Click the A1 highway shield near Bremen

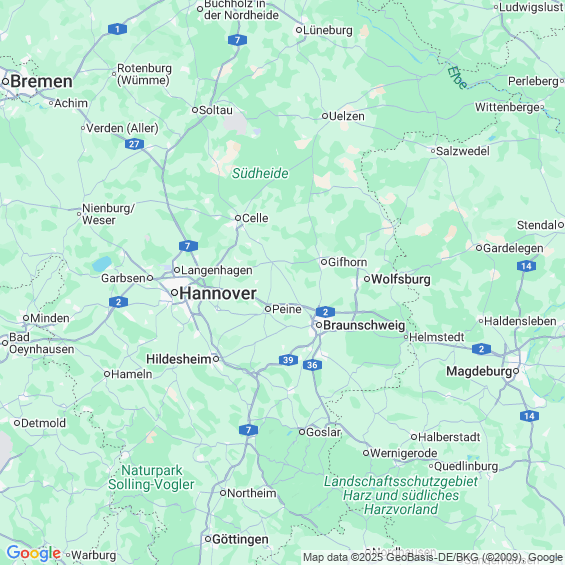[117, 29]
